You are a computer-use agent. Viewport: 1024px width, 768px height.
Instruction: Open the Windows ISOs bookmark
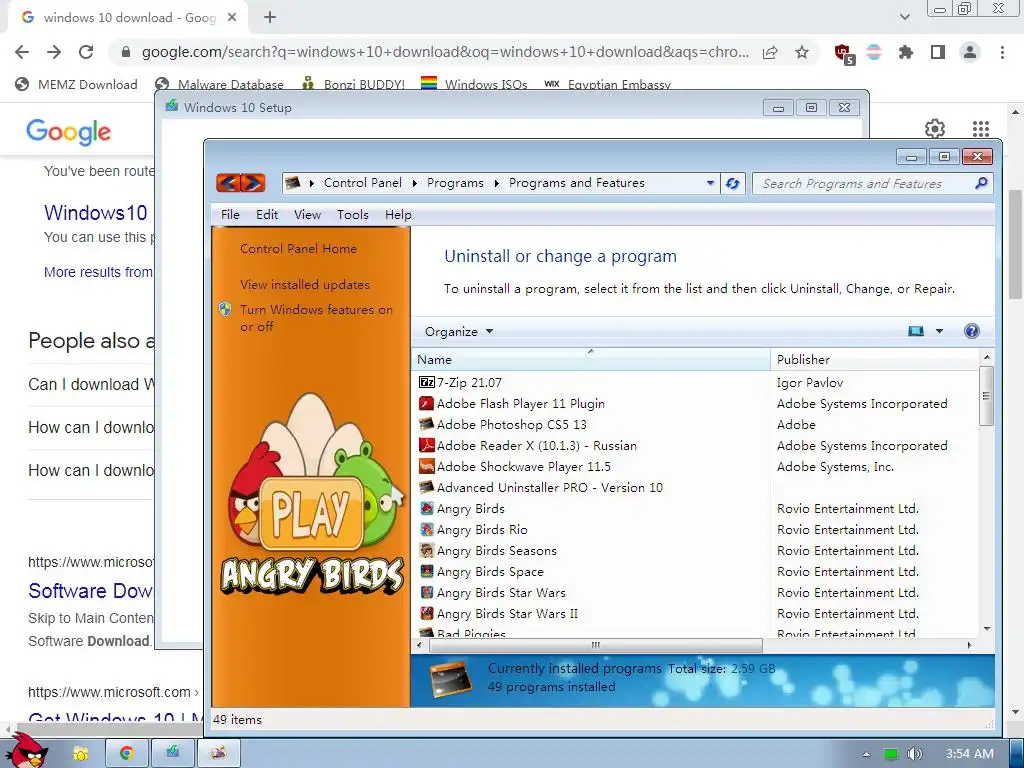[x=474, y=84]
